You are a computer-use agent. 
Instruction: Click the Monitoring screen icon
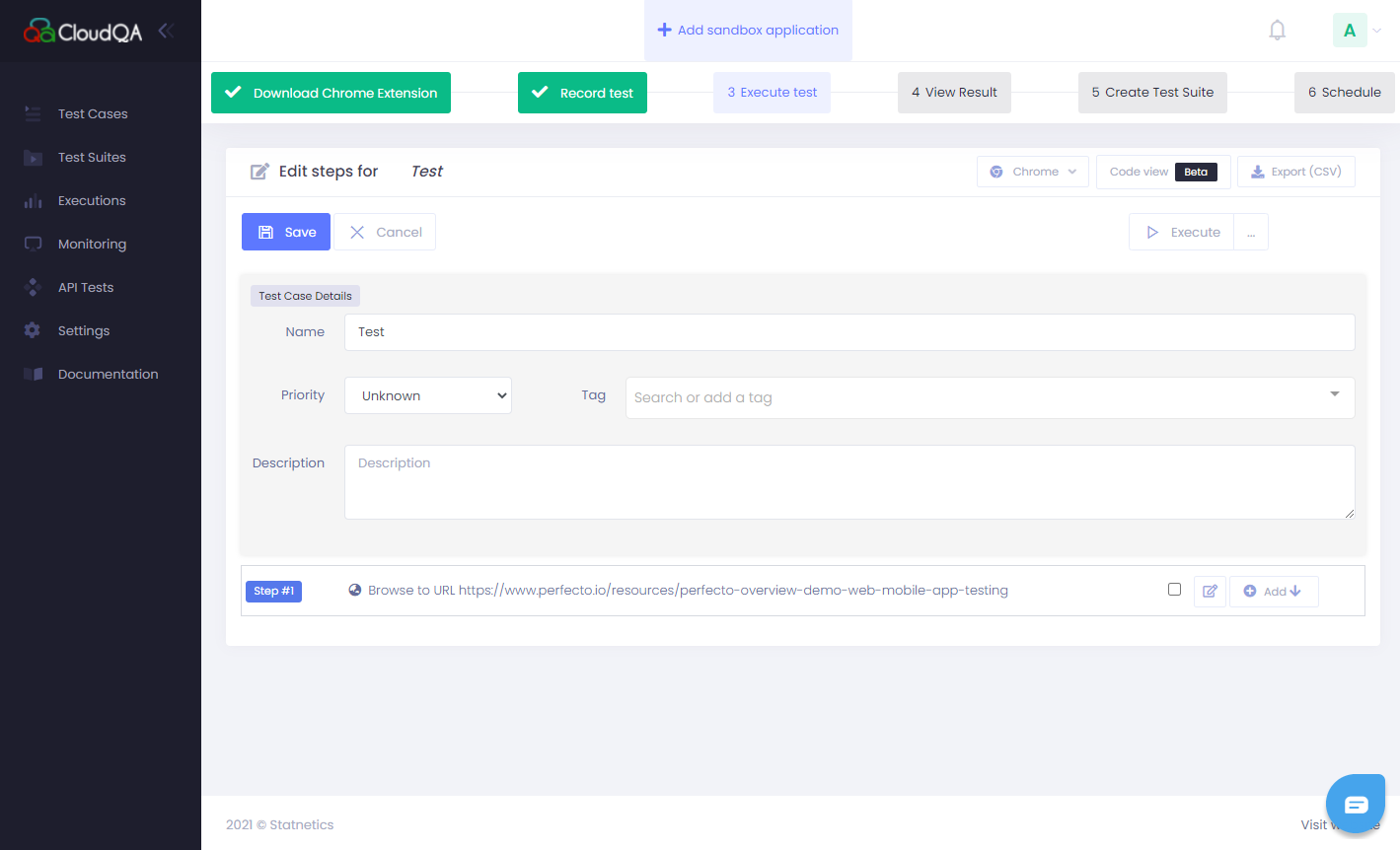33,244
